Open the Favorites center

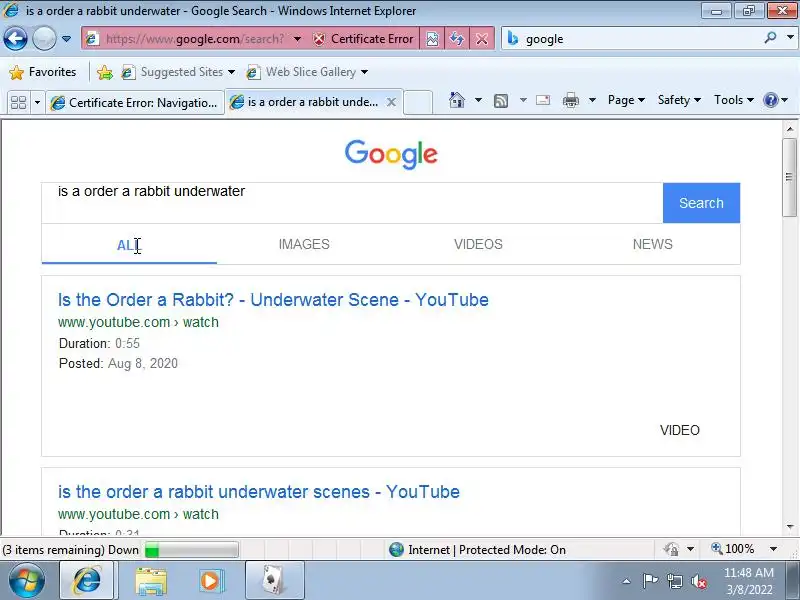click(x=43, y=72)
